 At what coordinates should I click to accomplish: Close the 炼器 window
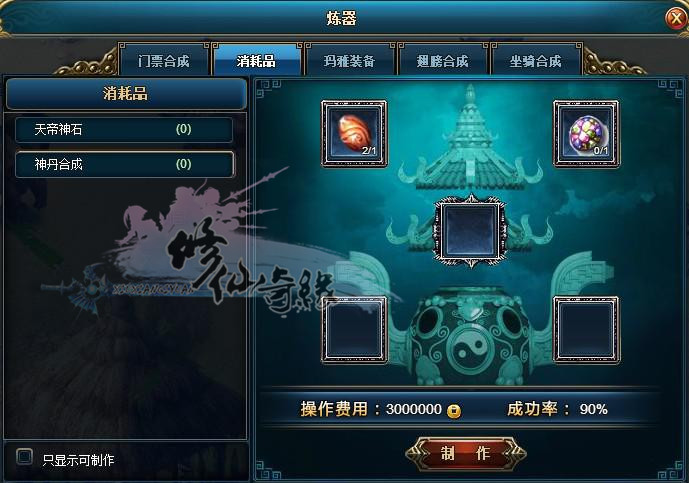[x=675, y=18]
